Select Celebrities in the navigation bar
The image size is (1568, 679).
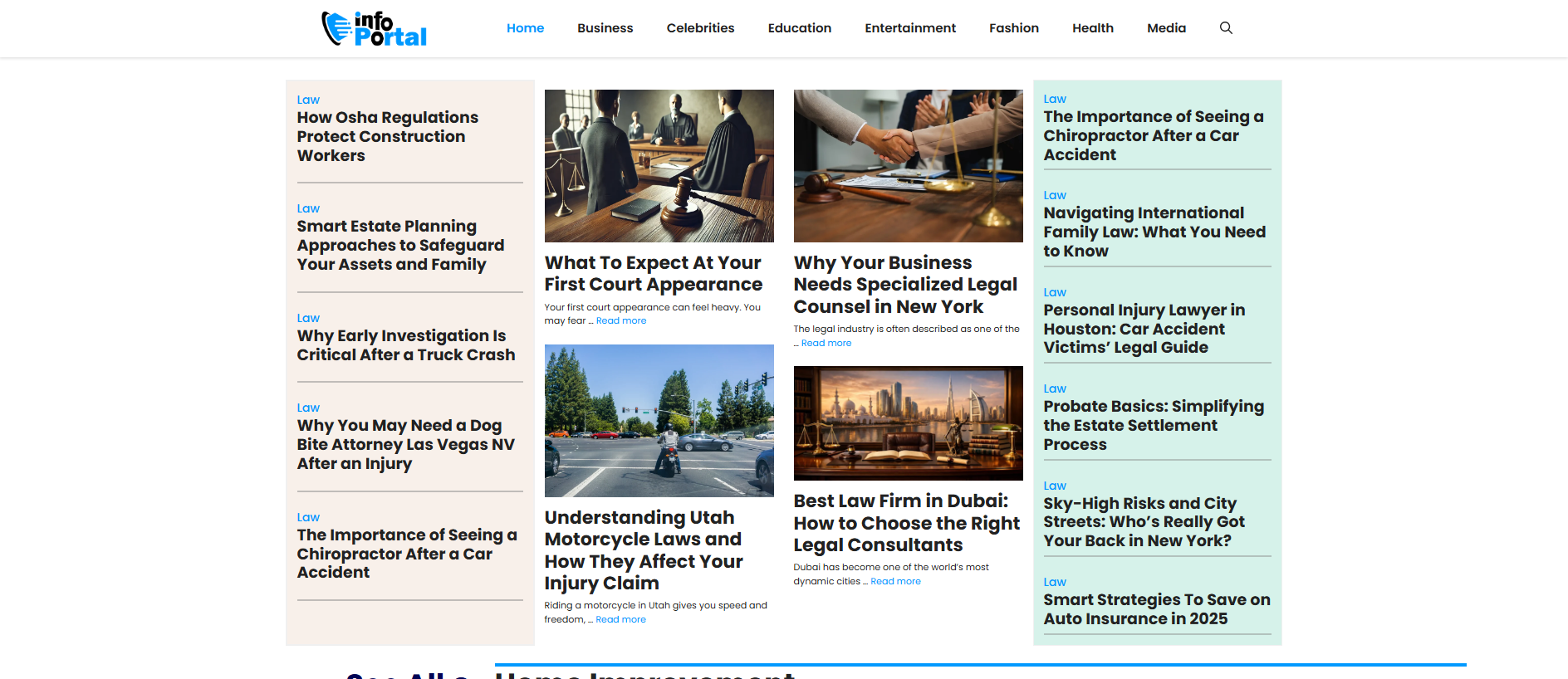click(700, 28)
